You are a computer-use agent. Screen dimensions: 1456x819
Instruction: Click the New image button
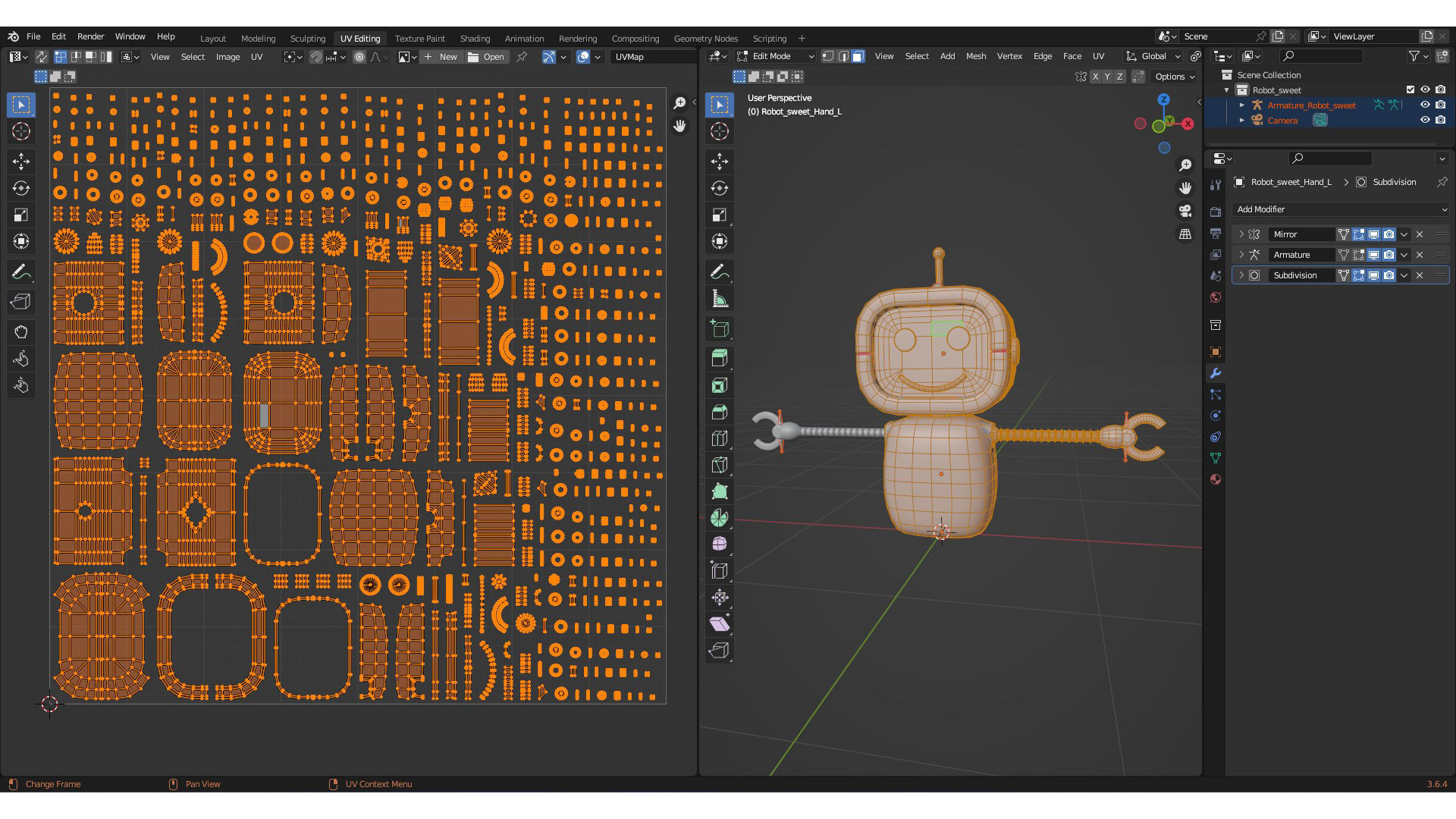(441, 57)
